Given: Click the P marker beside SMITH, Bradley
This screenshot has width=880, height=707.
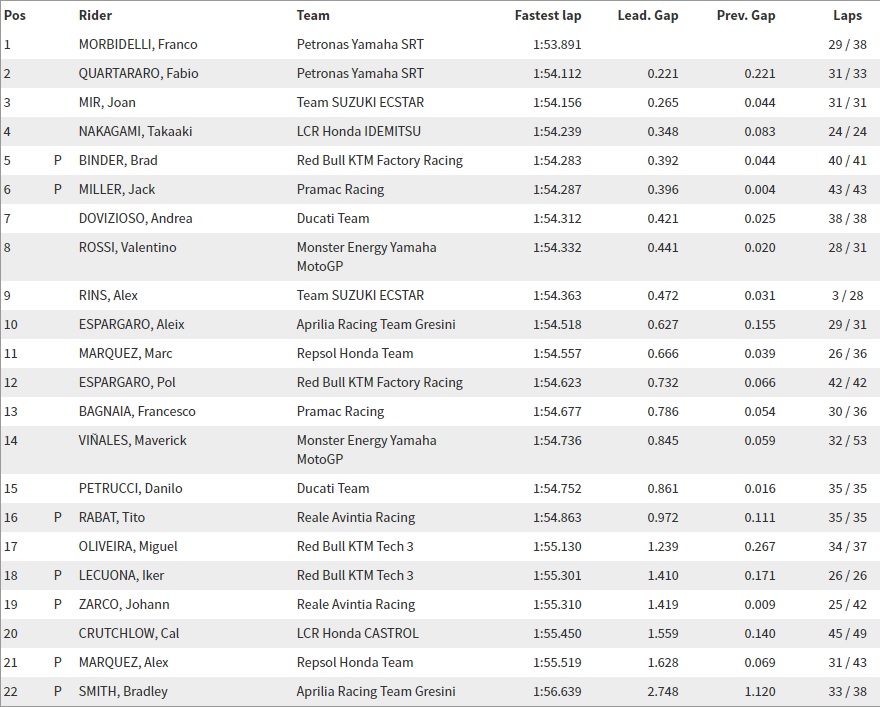Looking at the screenshot, I should (58, 691).
